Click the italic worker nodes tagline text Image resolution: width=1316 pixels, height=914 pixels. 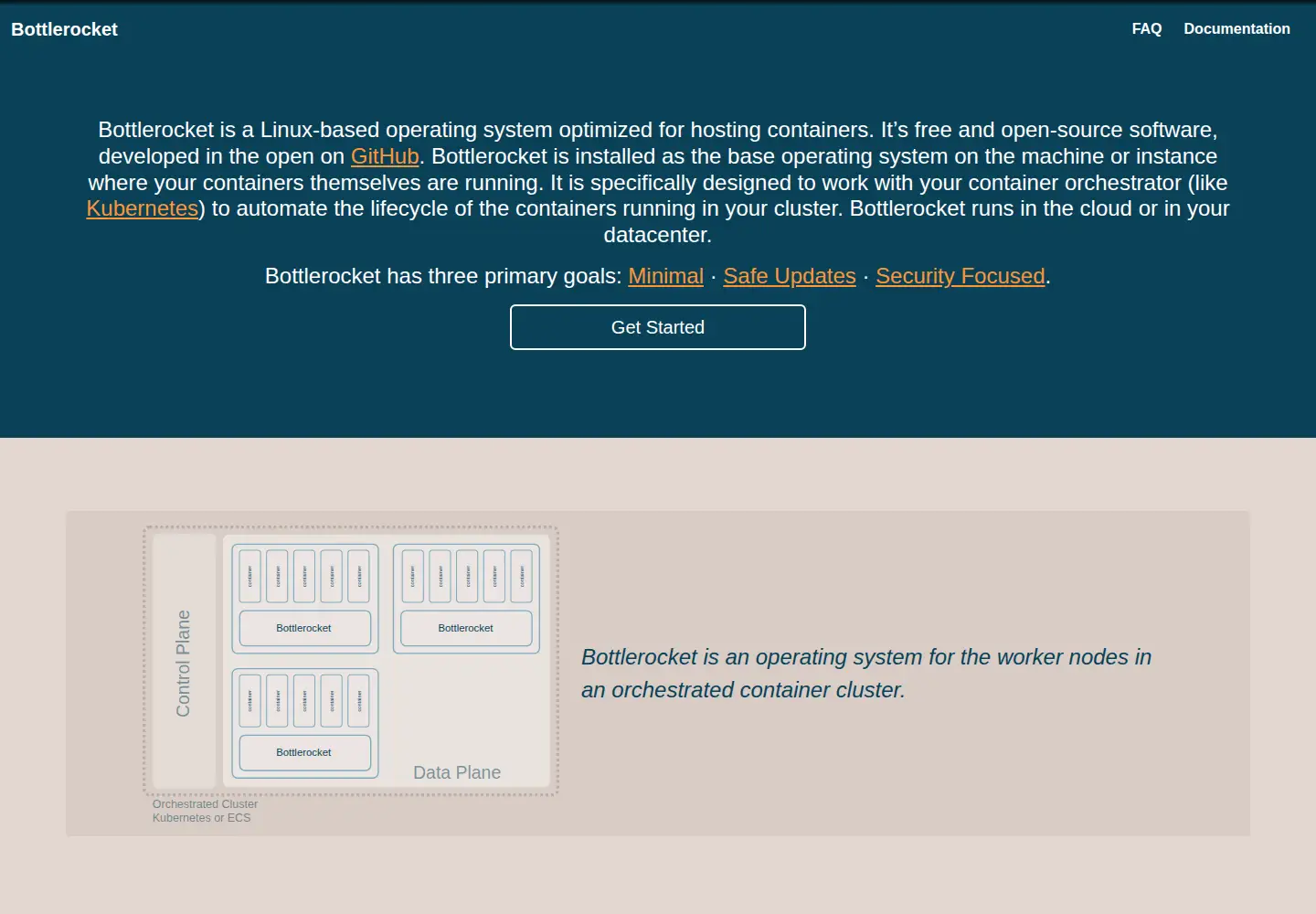(866, 674)
